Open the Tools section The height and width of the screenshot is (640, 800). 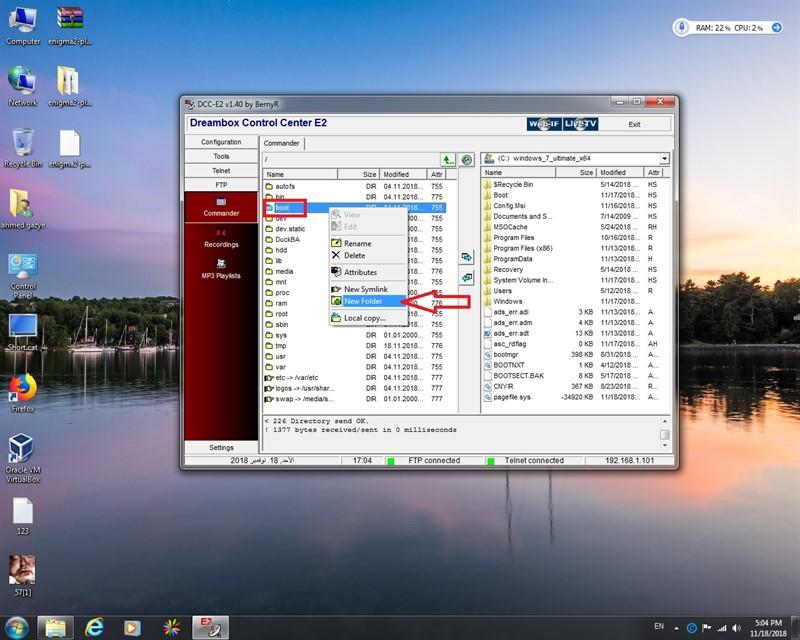(221, 156)
